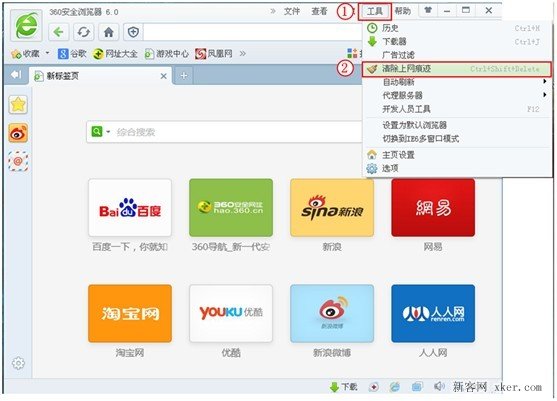
Task: Expand the 收藏 dropdown arrow
Action: [x=47, y=53]
